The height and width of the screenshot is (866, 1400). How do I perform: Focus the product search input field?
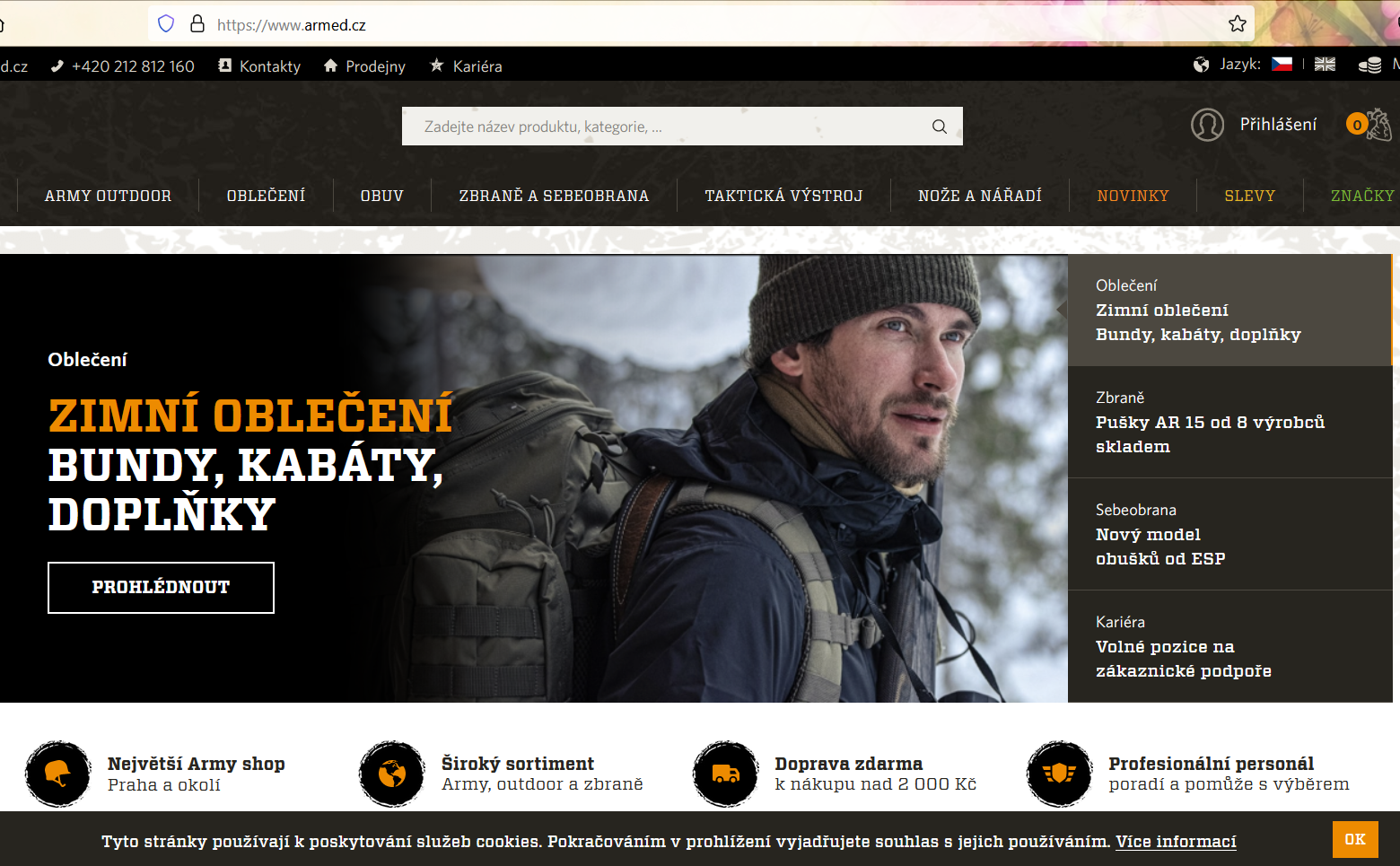click(x=664, y=127)
